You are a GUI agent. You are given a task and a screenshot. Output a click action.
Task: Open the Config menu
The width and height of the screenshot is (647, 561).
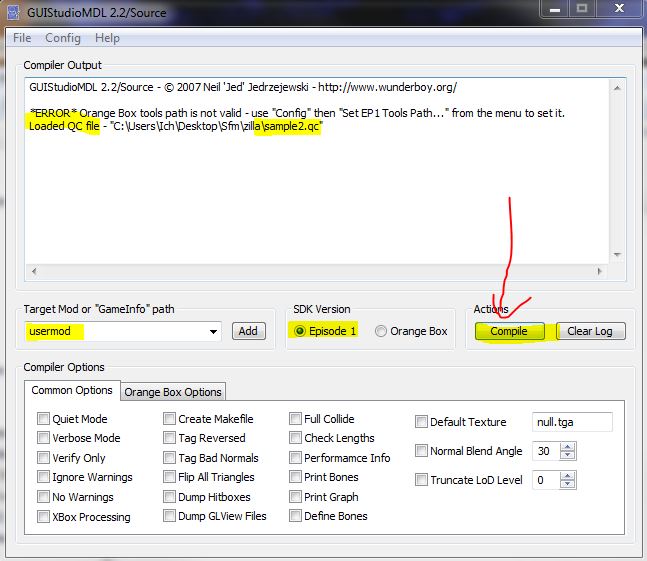coord(63,38)
